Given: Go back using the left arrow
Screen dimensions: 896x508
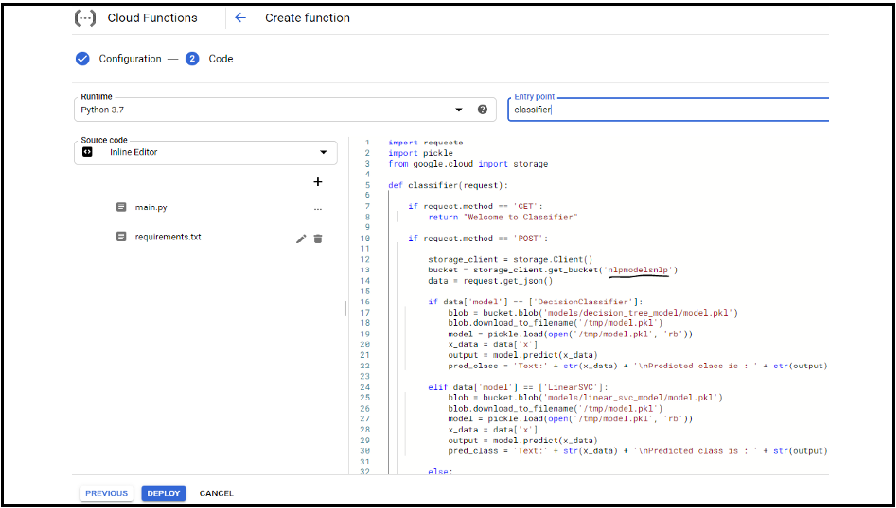Looking at the screenshot, I should click(241, 18).
